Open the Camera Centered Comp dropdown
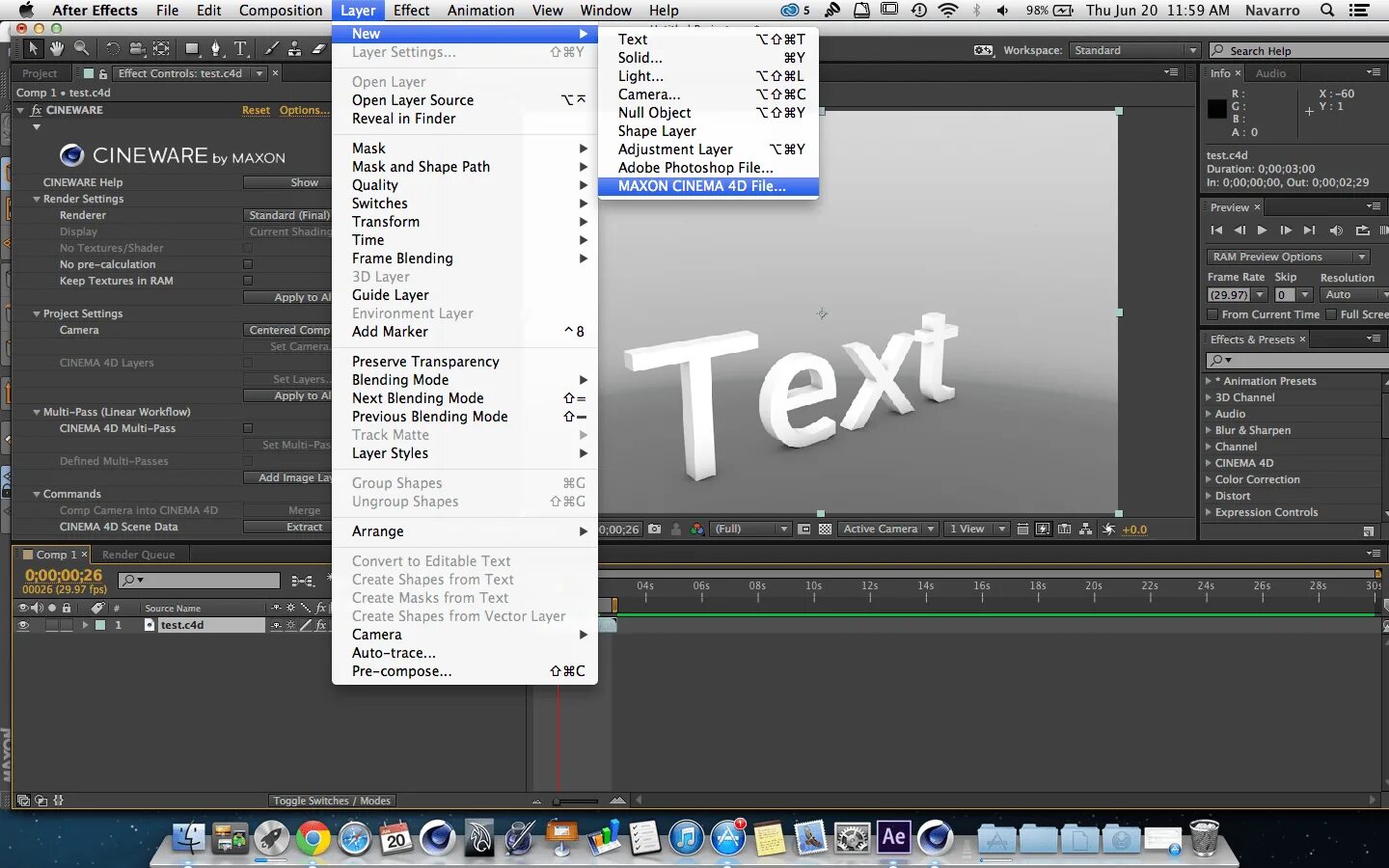This screenshot has height=868, width=1389. tap(287, 330)
